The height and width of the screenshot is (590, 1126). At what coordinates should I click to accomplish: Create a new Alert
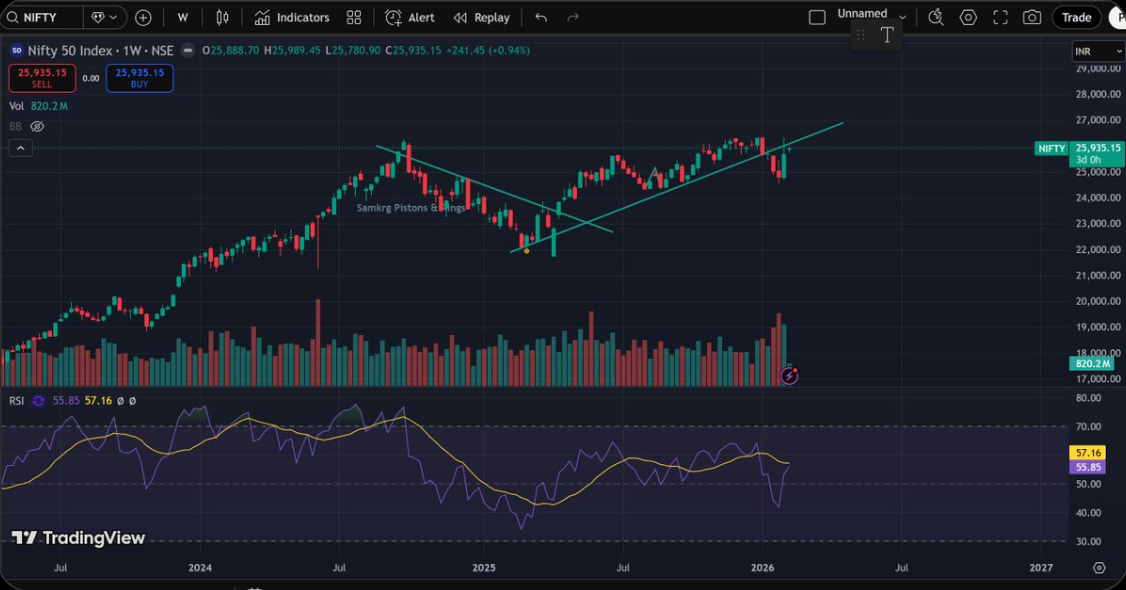(x=410, y=17)
